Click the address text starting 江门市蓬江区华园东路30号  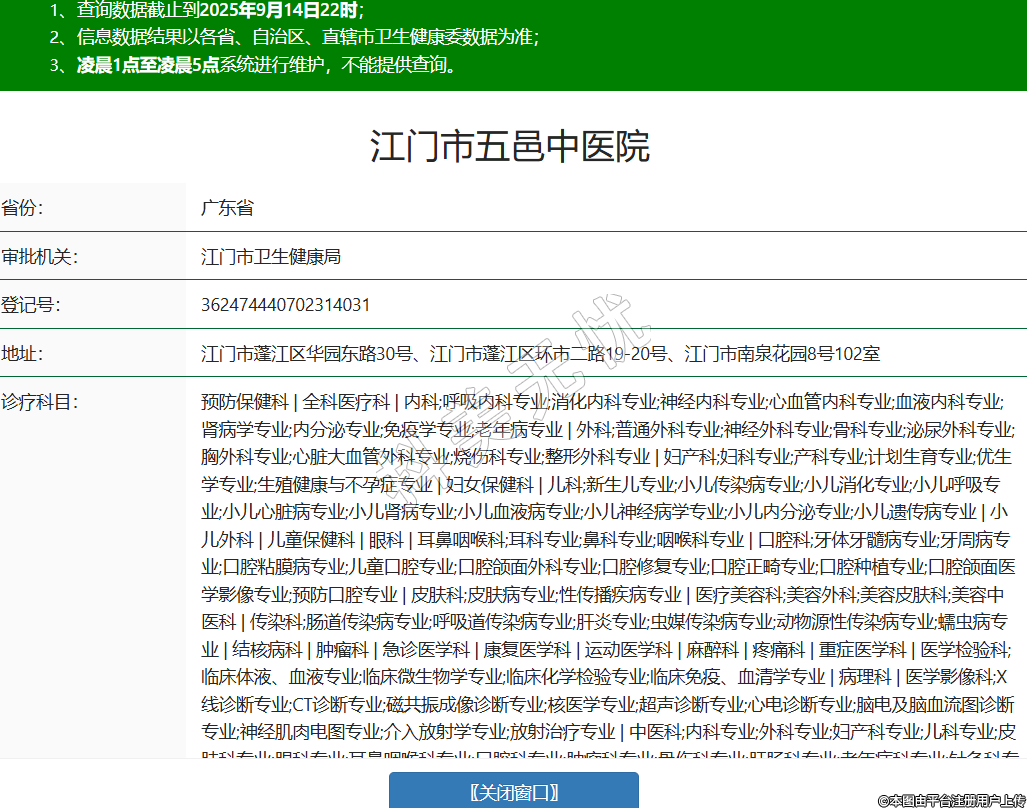tap(540, 354)
